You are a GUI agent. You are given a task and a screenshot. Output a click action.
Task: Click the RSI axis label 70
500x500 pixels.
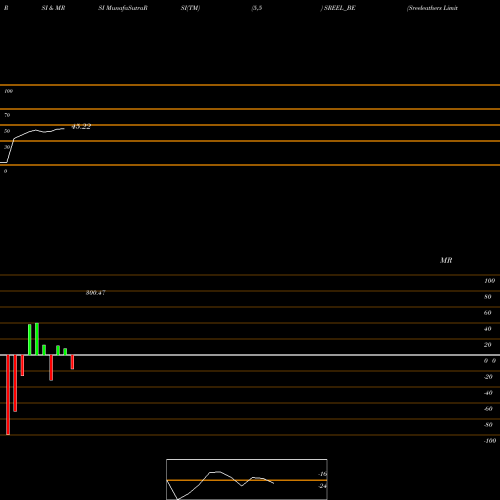[7, 115]
